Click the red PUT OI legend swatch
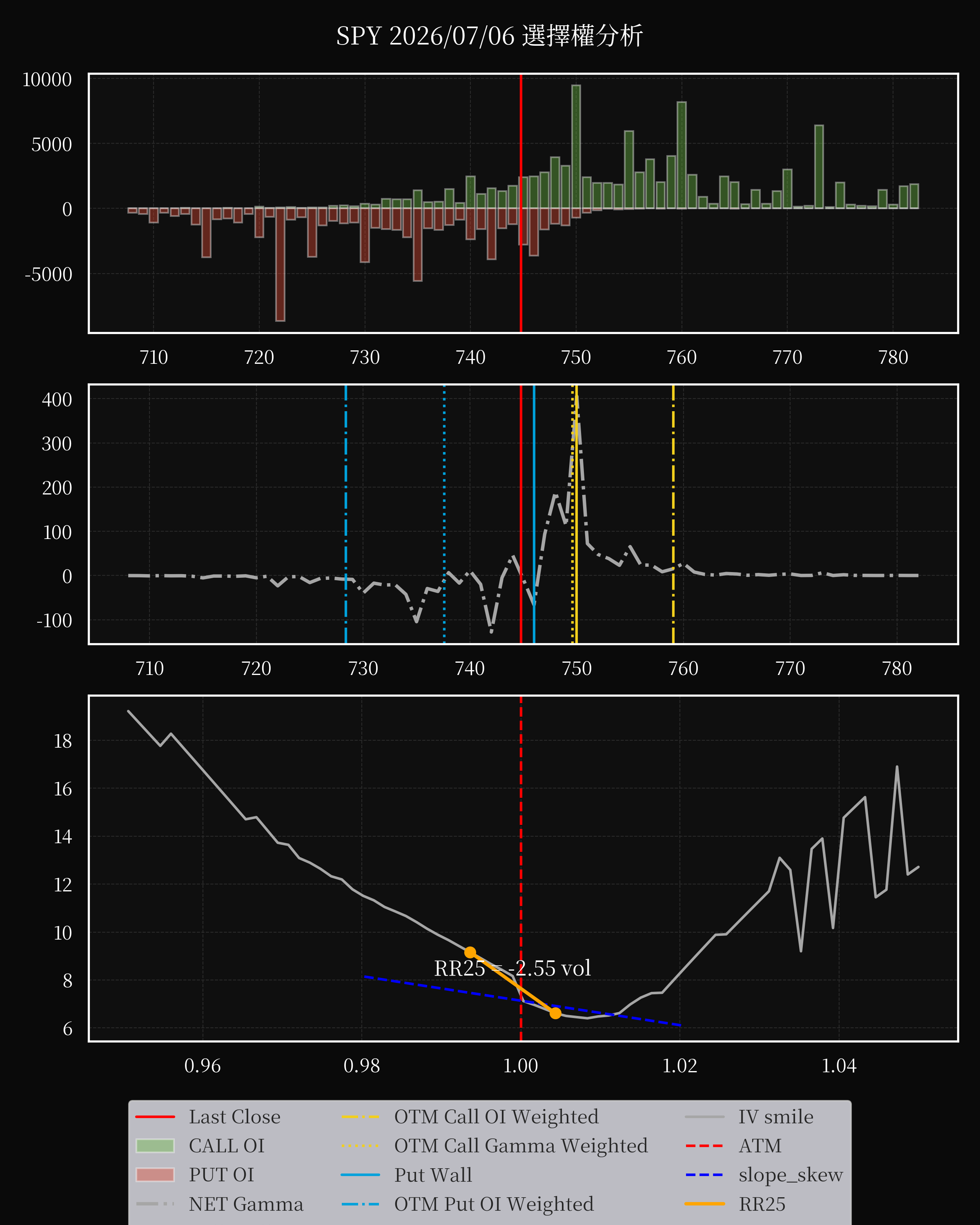980x1225 pixels. [155, 1175]
